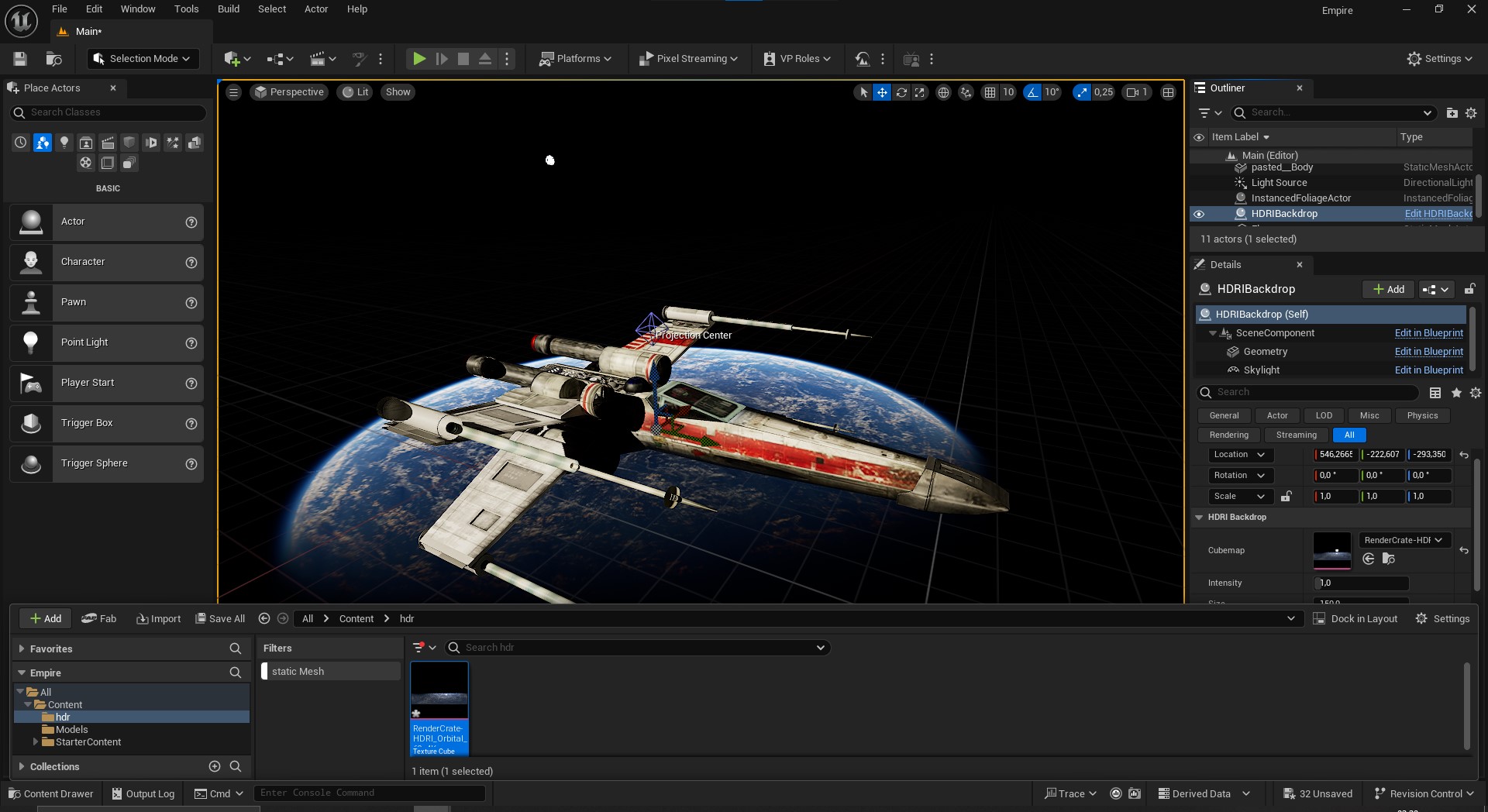Click the Stop simulation button

pyautogui.click(x=463, y=59)
